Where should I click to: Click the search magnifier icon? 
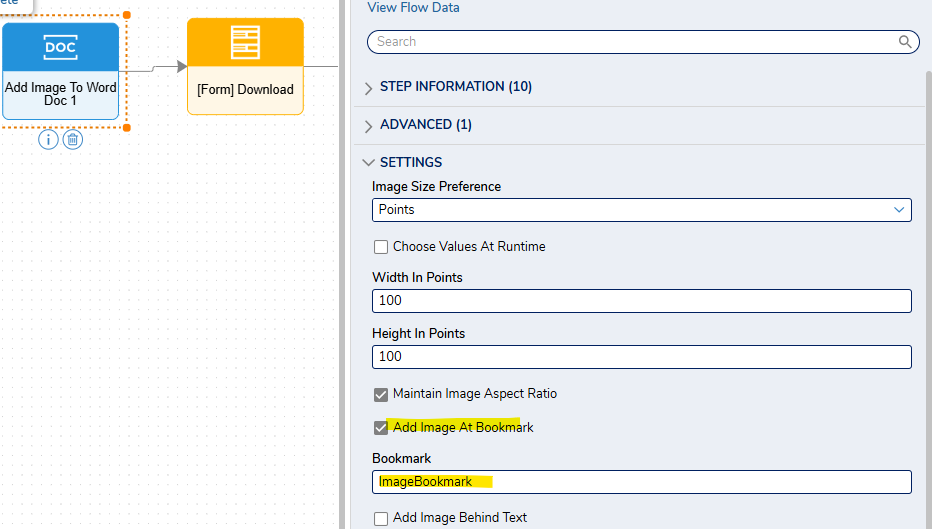coord(905,42)
